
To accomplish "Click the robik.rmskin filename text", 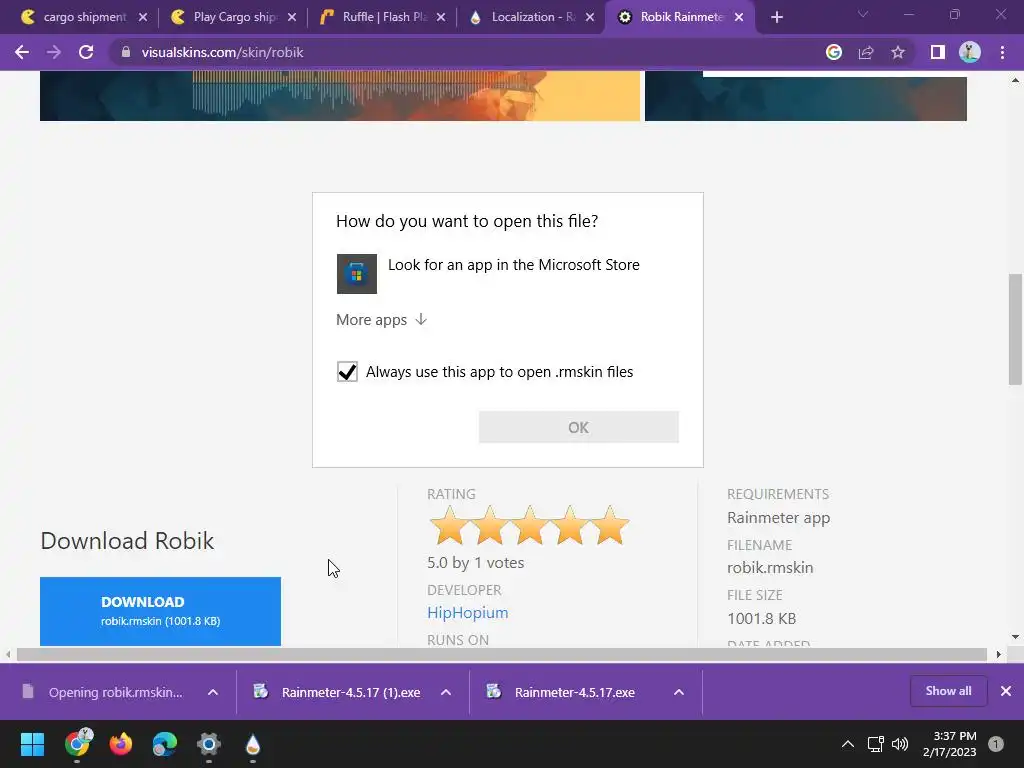I will pos(770,568).
